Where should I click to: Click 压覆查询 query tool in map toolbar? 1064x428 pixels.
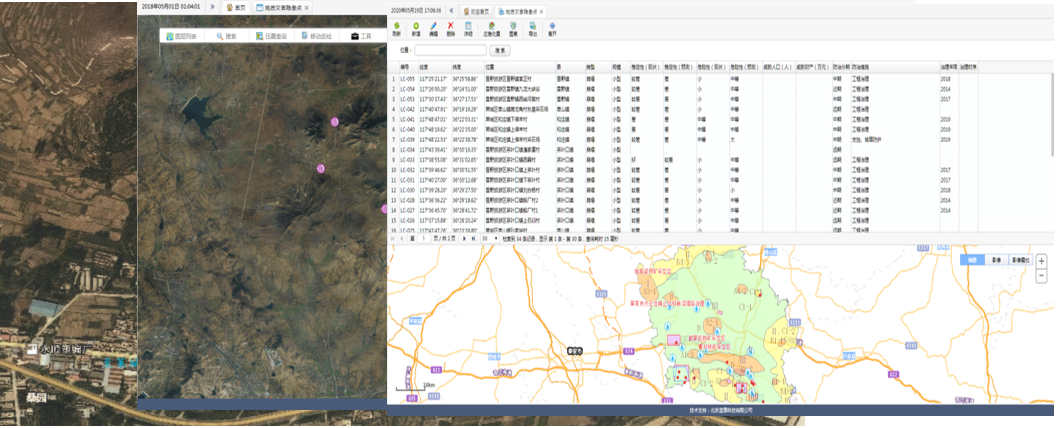(x=272, y=36)
